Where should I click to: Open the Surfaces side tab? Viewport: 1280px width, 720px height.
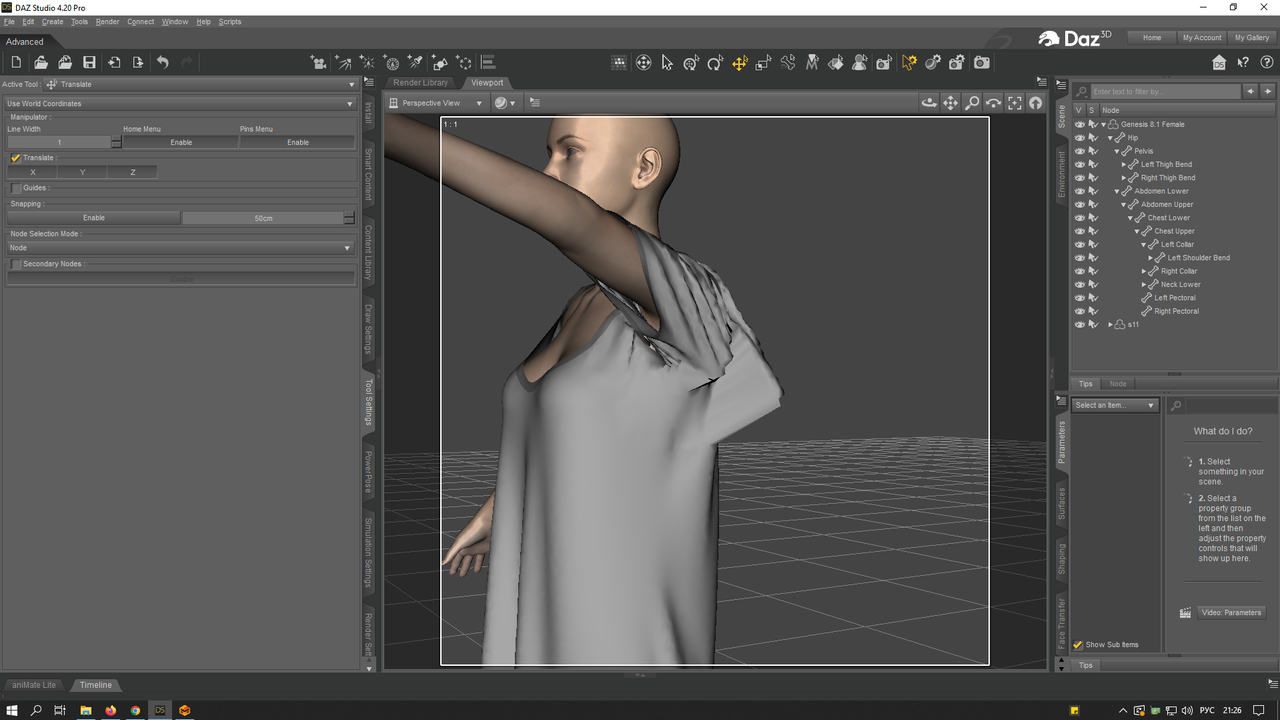click(x=1062, y=504)
